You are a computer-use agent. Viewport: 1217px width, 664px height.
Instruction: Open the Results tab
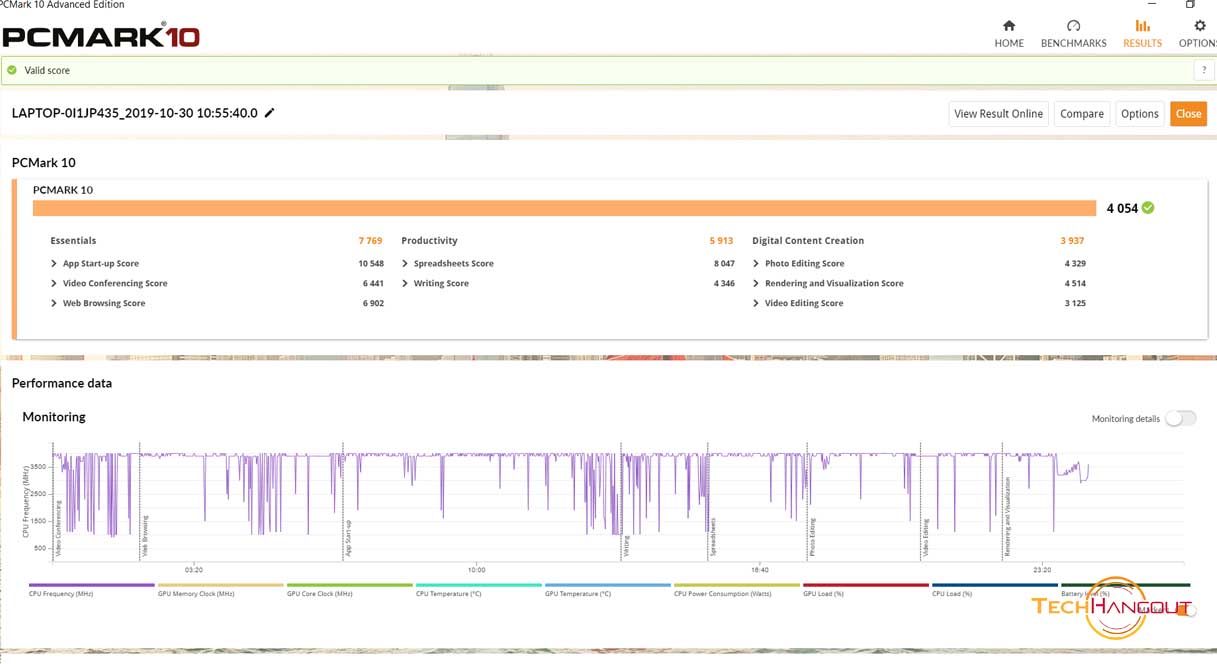[x=1142, y=33]
